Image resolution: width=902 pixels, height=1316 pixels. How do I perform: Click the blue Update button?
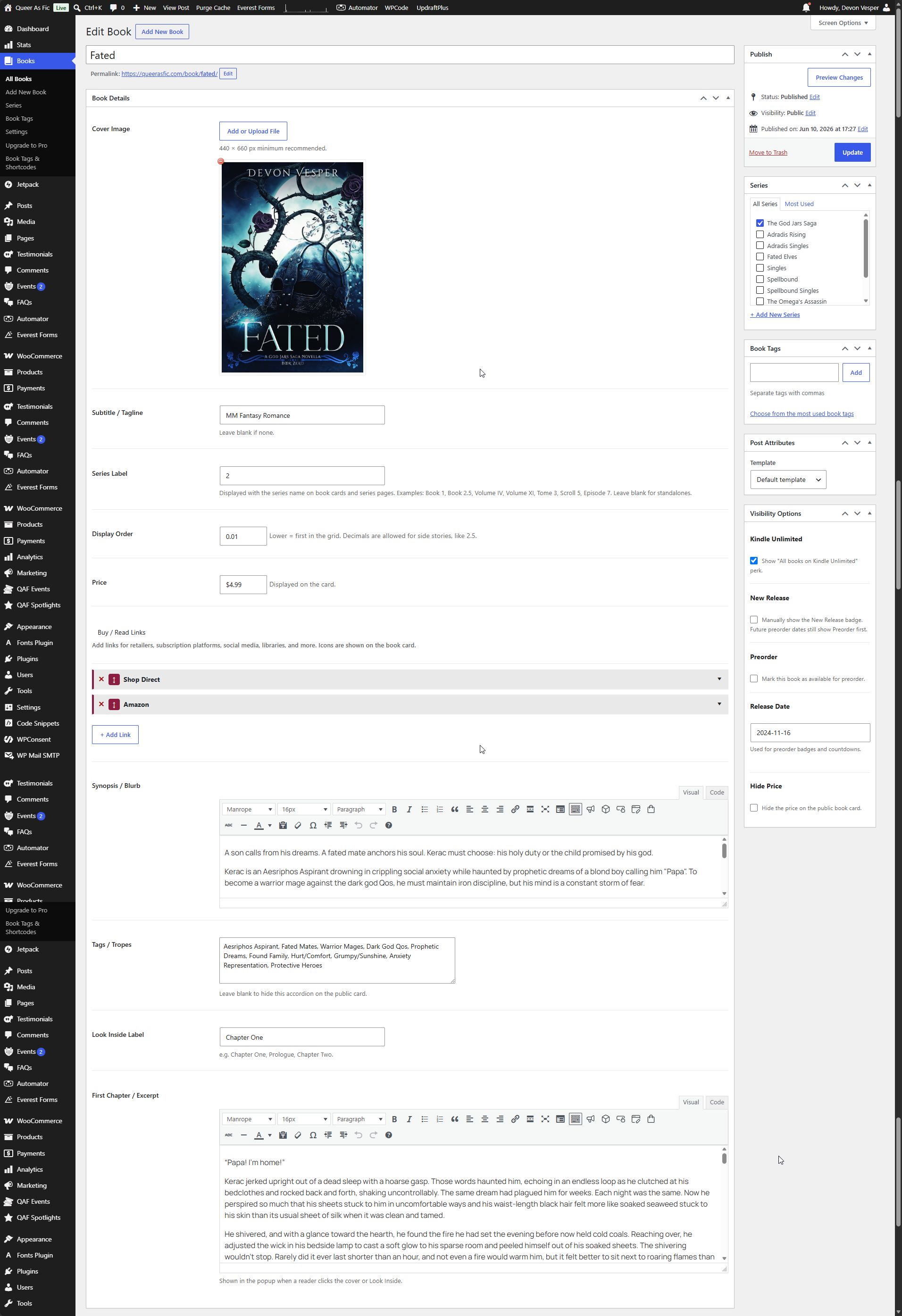click(x=852, y=152)
